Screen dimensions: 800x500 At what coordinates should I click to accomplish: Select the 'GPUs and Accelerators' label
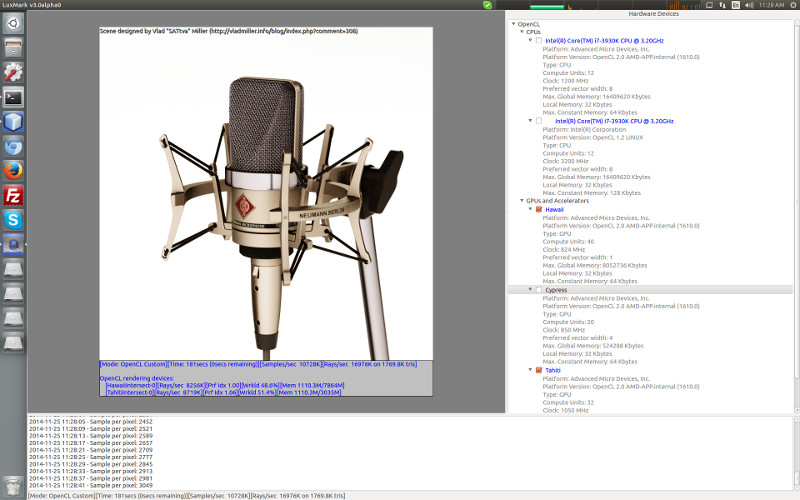pos(557,201)
